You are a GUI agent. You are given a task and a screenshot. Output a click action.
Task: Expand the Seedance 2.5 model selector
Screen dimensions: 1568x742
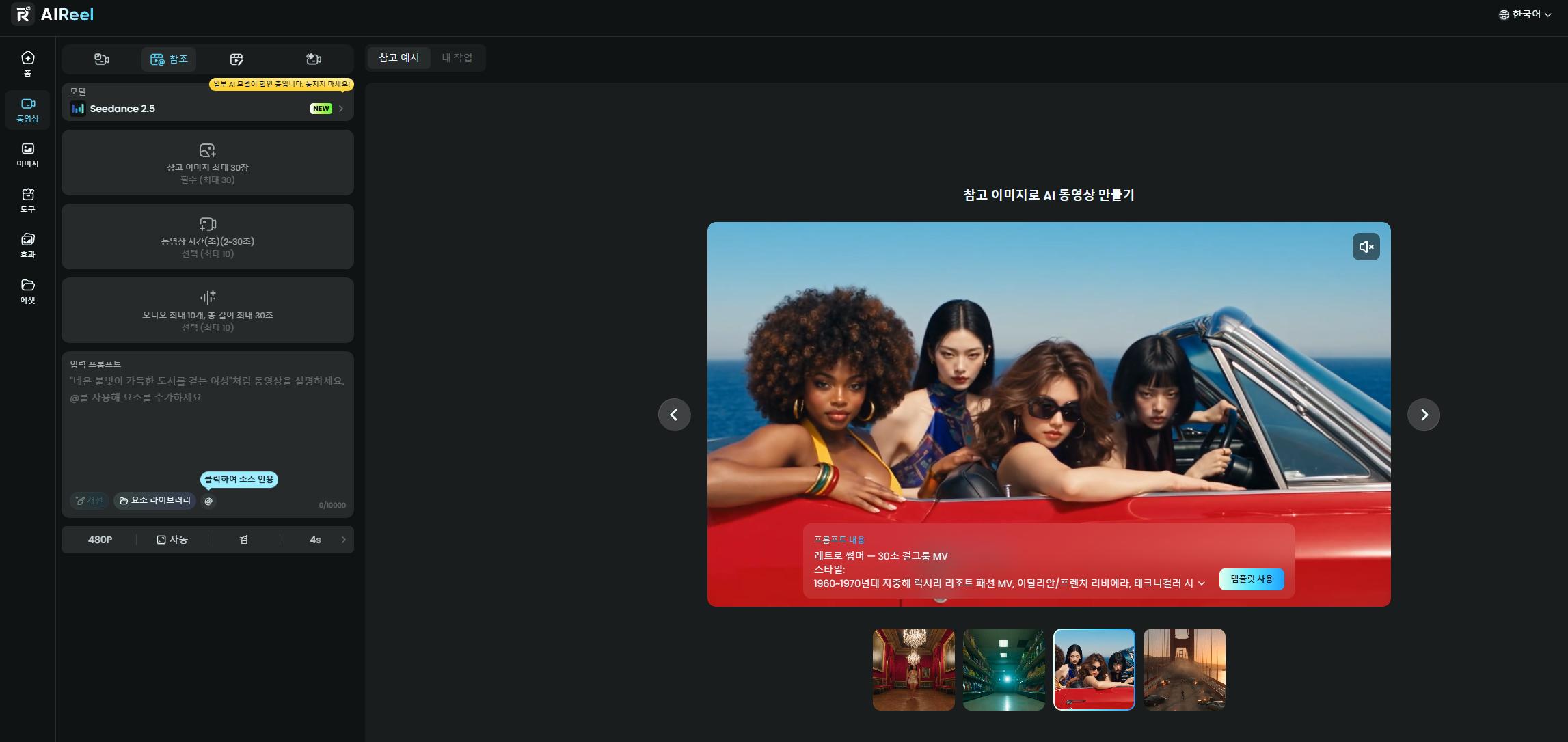[208, 109]
